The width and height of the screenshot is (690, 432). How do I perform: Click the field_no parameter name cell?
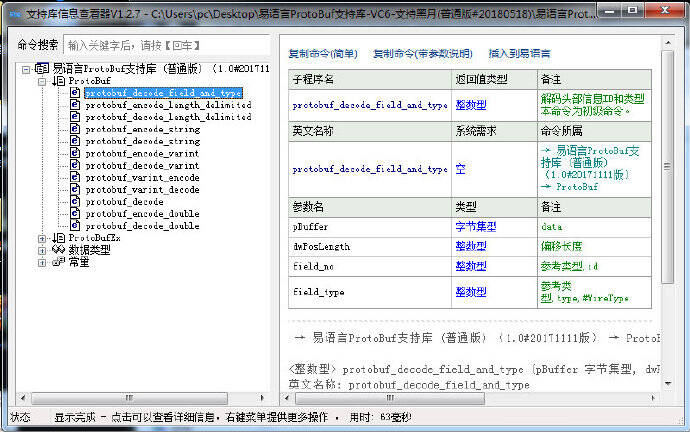click(x=370, y=266)
